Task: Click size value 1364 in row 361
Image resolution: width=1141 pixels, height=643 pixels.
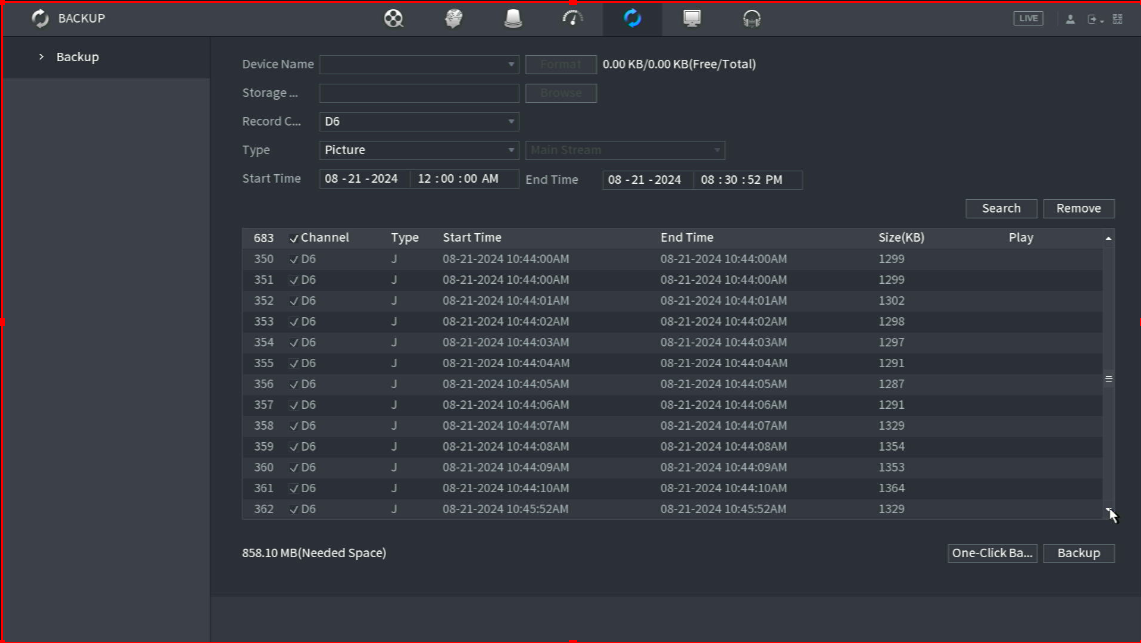Action: coord(891,488)
